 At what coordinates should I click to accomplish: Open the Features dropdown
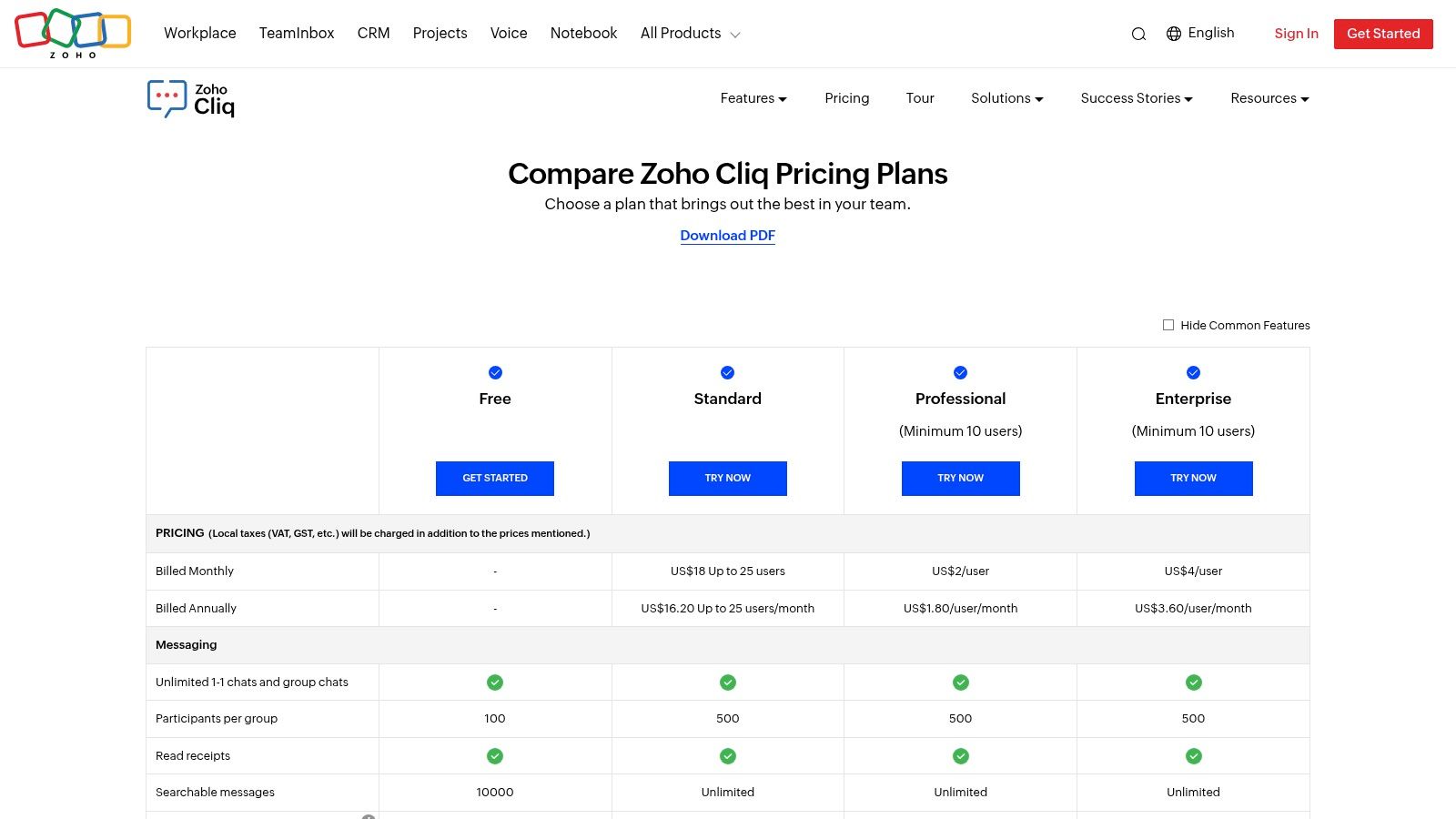click(753, 98)
